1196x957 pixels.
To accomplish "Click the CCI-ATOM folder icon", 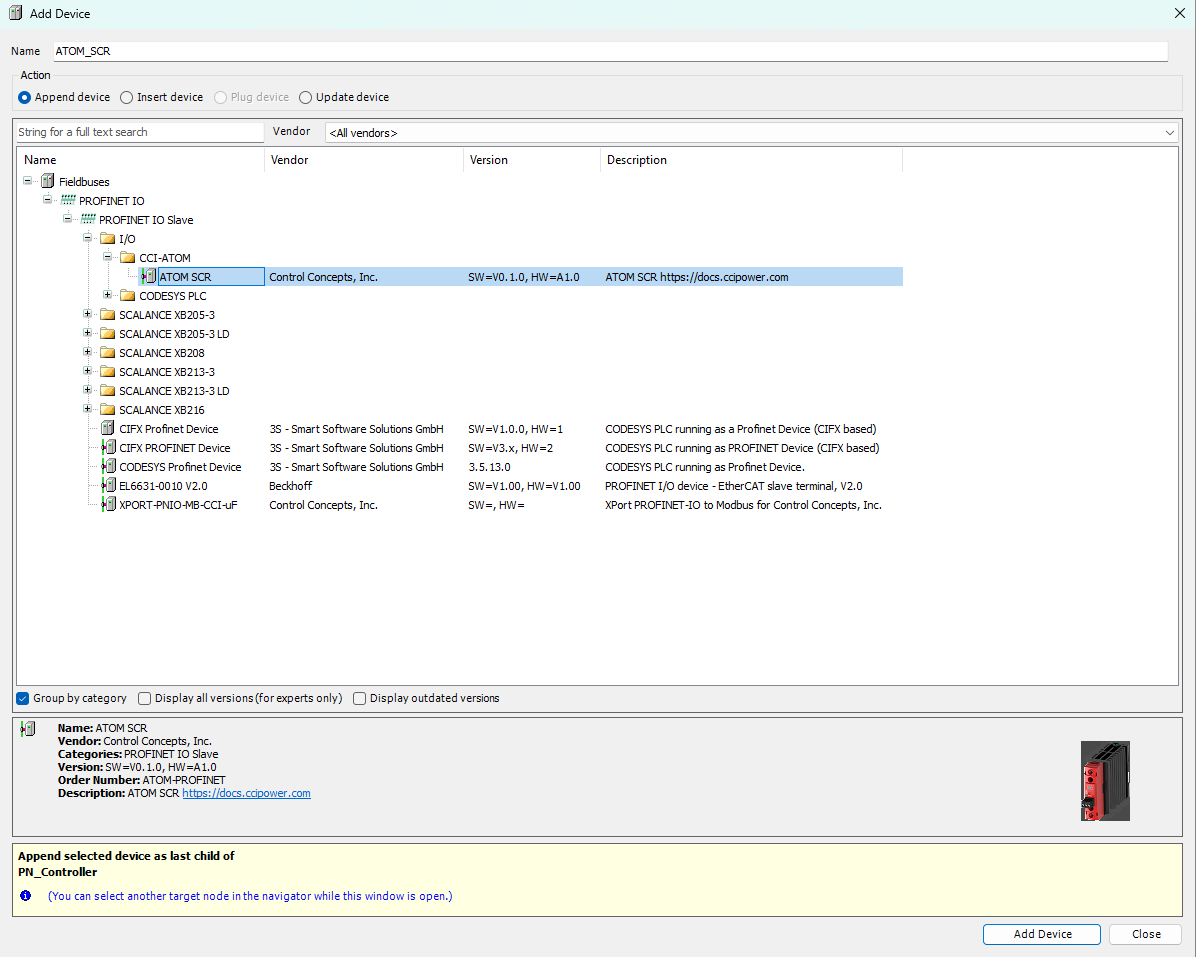I will pyautogui.click(x=127, y=257).
